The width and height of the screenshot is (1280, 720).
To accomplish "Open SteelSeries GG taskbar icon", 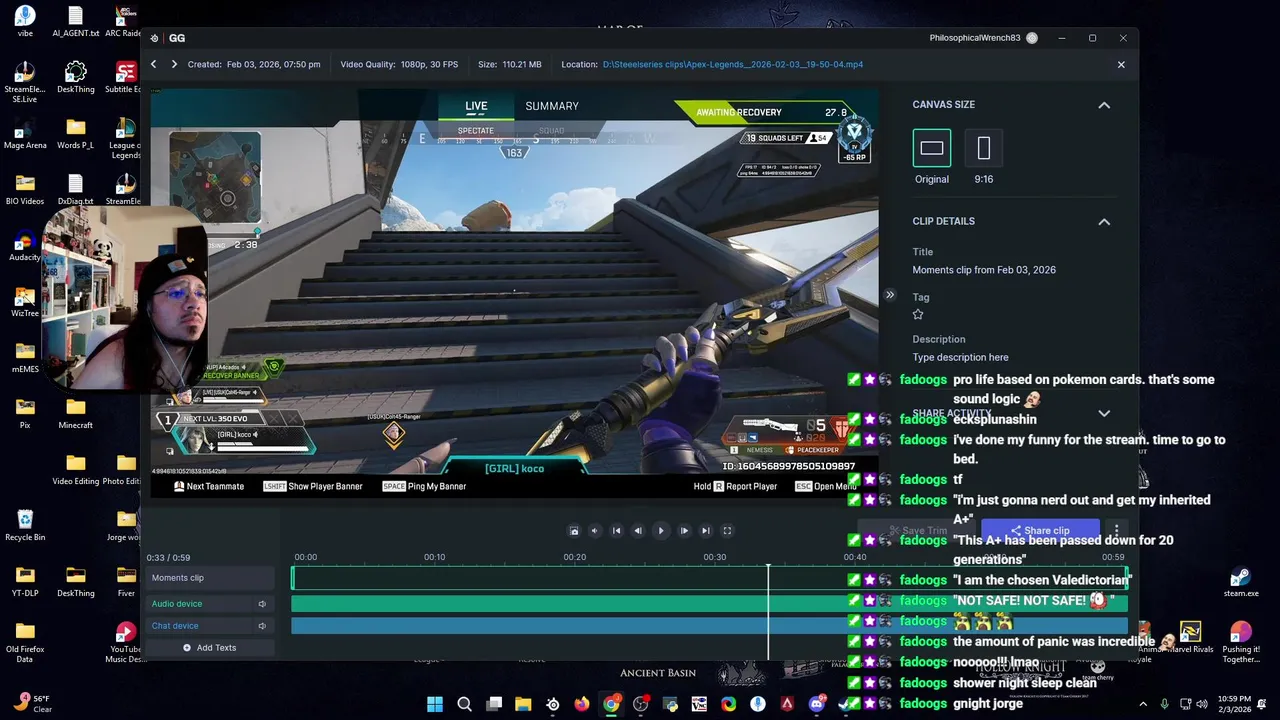I will pyautogui.click(x=553, y=704).
